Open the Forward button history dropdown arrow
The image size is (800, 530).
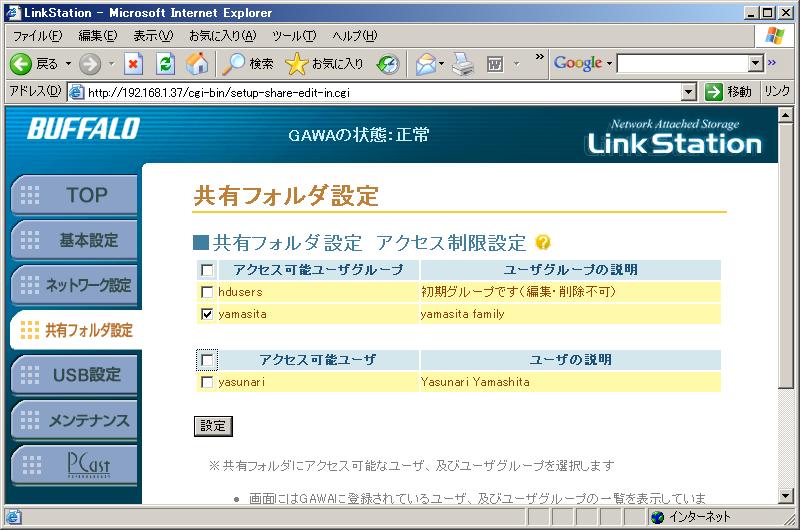(x=111, y=64)
